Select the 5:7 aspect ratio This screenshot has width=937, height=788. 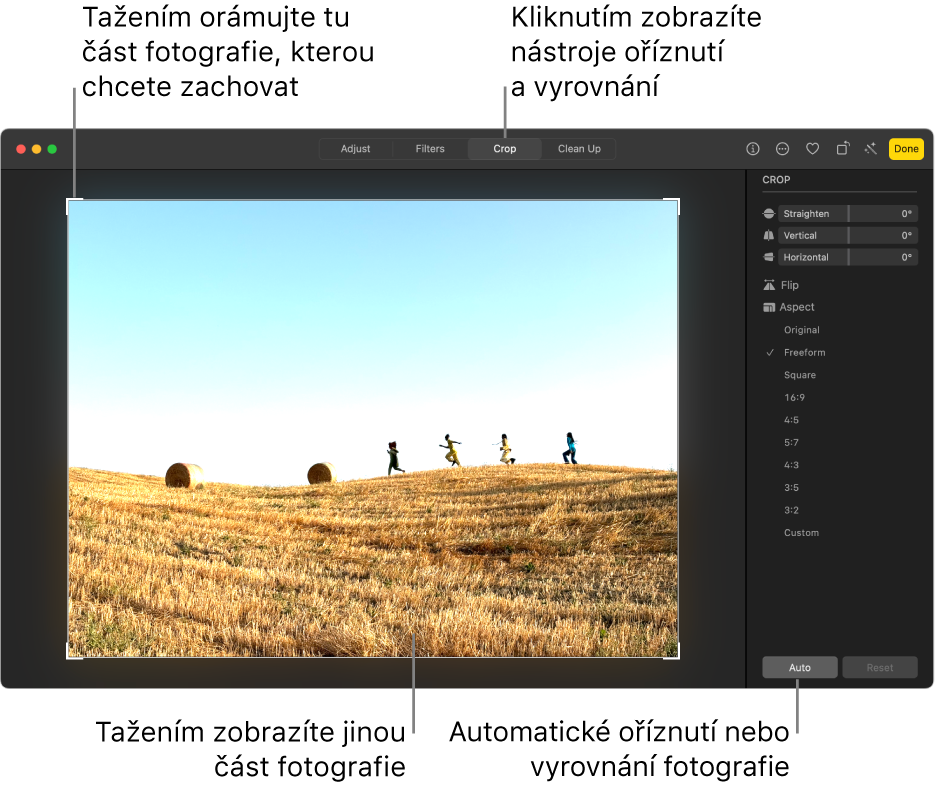791,443
